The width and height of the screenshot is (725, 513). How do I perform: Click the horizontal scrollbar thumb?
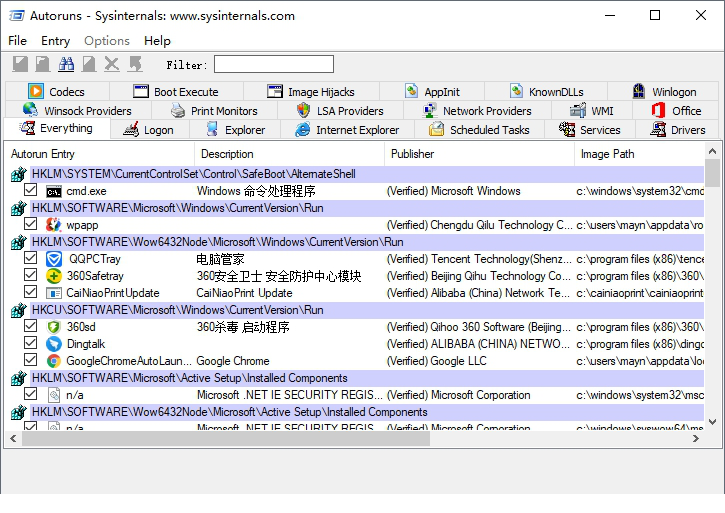[226, 439]
